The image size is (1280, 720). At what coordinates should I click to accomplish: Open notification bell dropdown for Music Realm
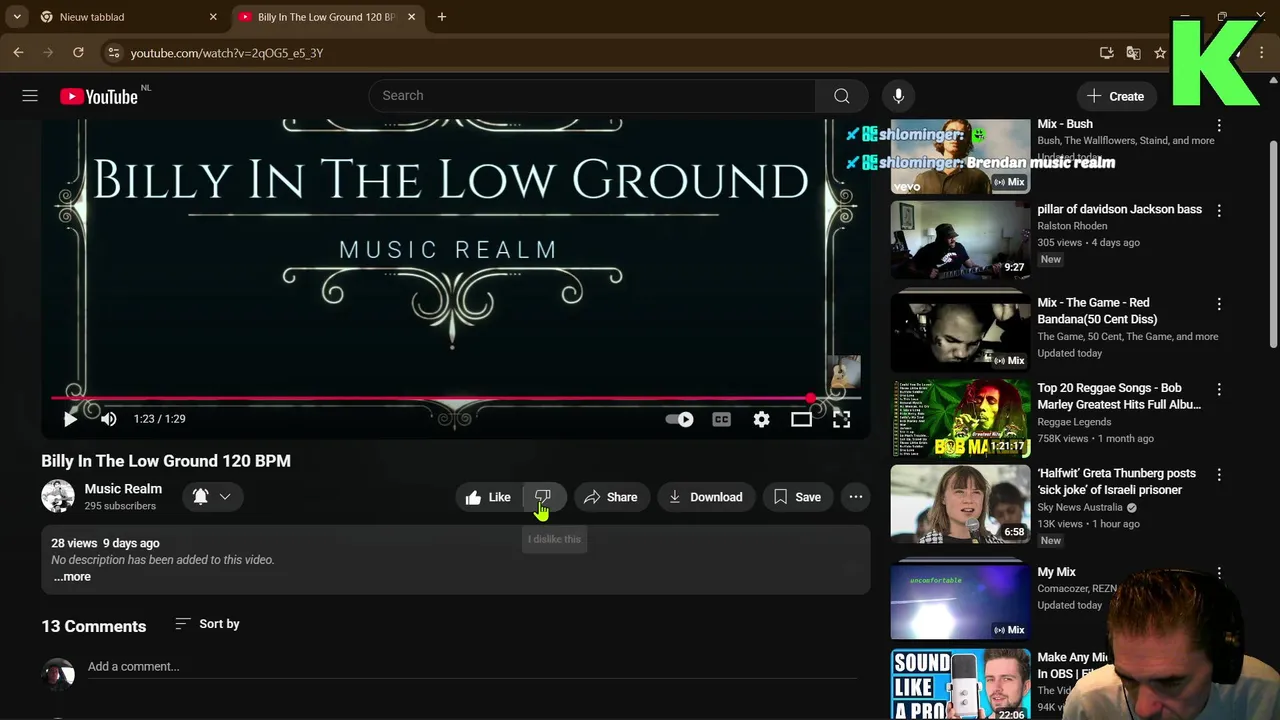[x=212, y=497]
